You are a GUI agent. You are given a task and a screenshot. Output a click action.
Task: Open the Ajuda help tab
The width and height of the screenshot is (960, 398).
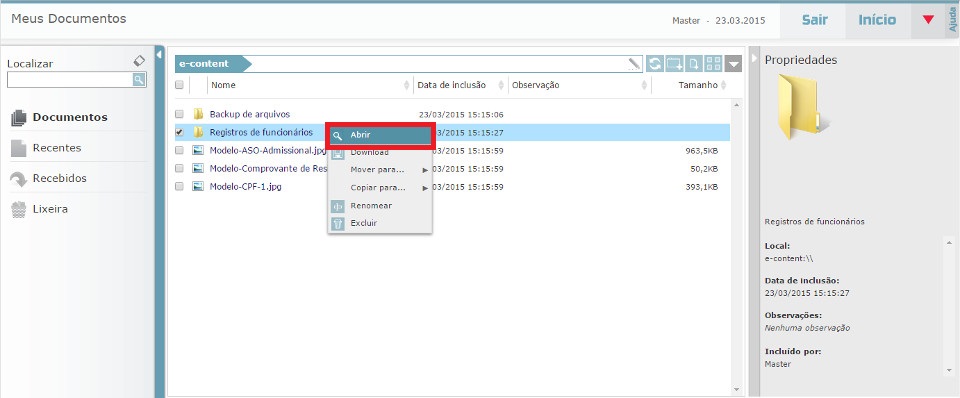[953, 20]
